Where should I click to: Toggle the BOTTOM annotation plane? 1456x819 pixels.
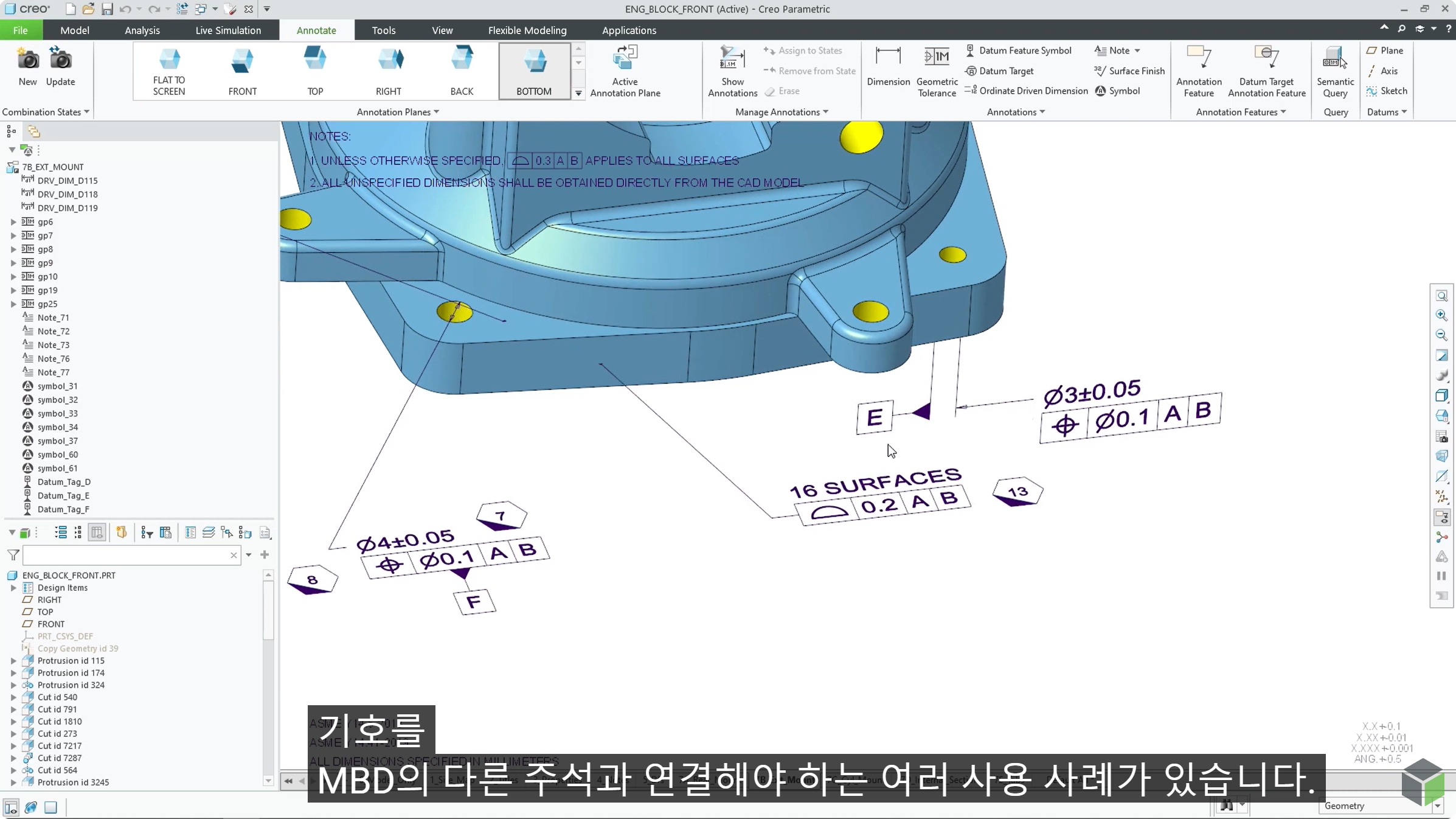pos(534,72)
